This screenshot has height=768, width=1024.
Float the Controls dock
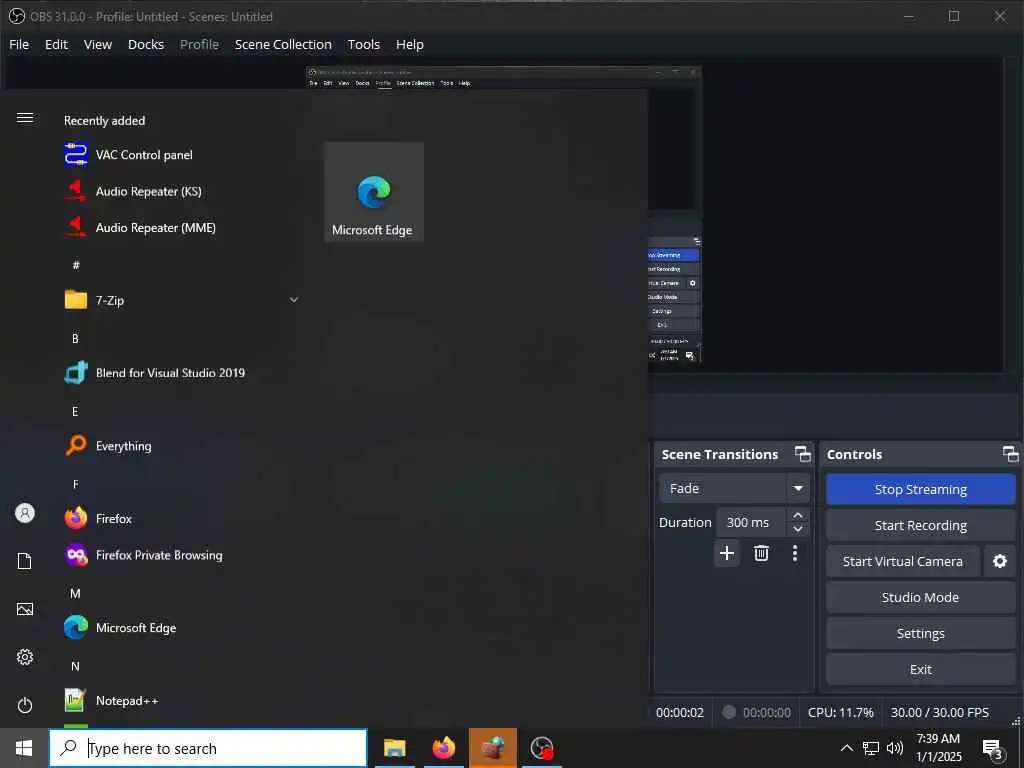pyautogui.click(x=1010, y=454)
